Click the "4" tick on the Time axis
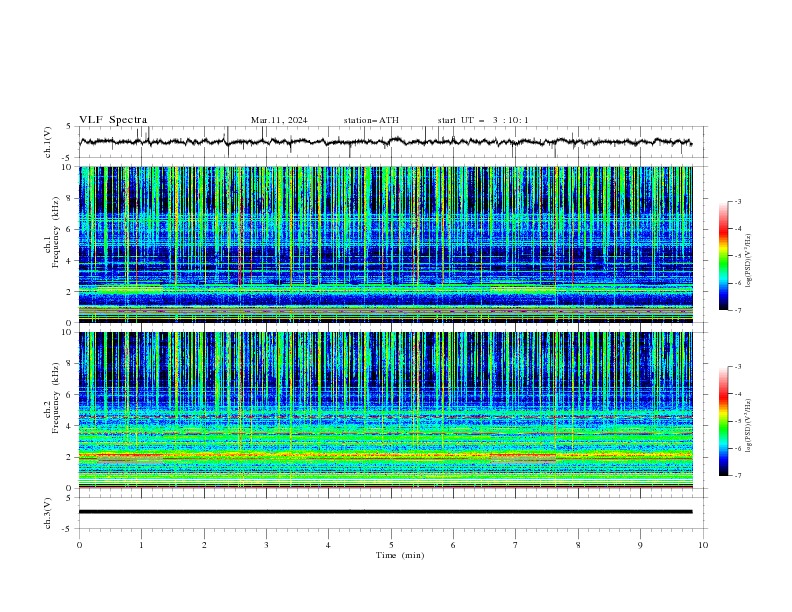The width and height of the screenshot is (792, 612). (328, 545)
